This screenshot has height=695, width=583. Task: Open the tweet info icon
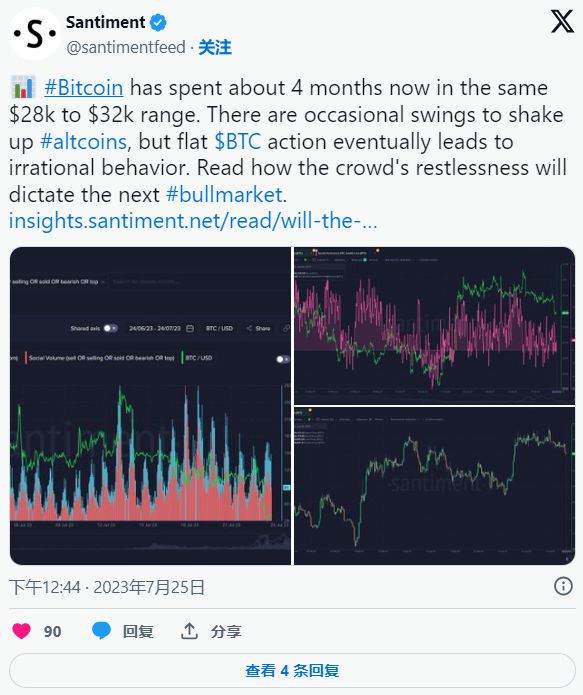pyautogui.click(x=563, y=586)
